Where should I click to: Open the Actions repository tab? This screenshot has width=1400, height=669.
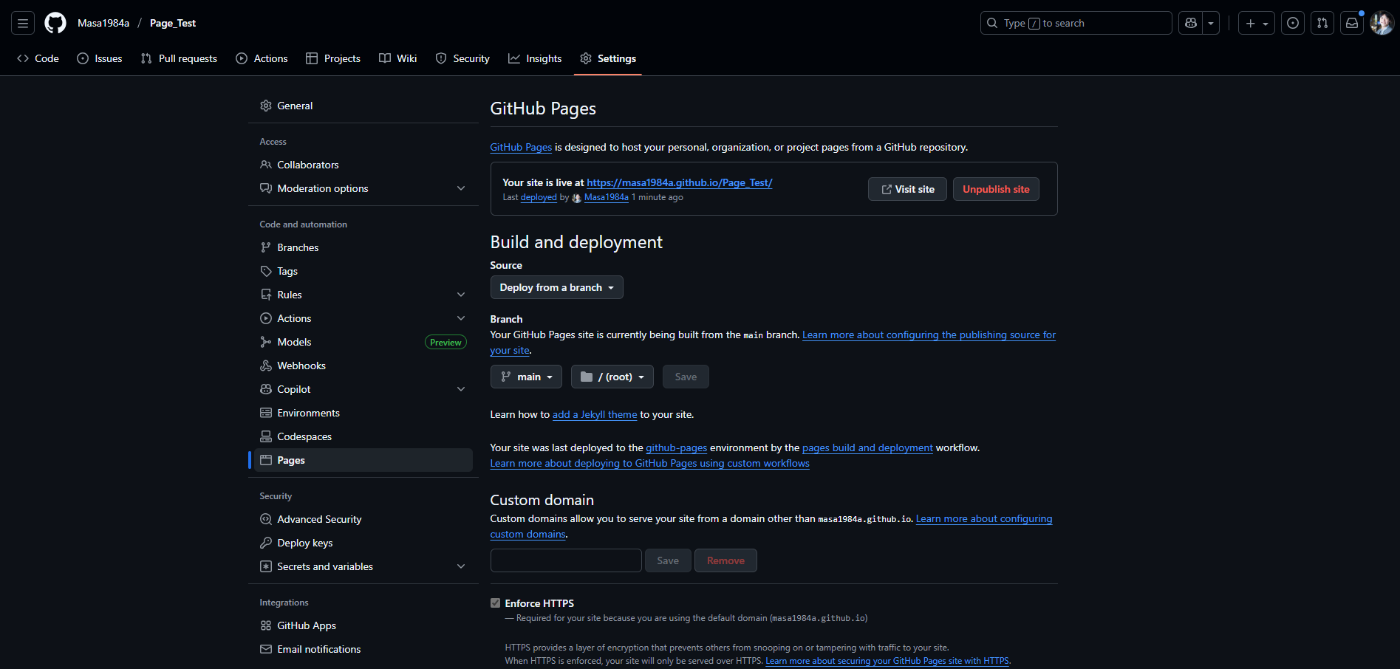pos(261,59)
